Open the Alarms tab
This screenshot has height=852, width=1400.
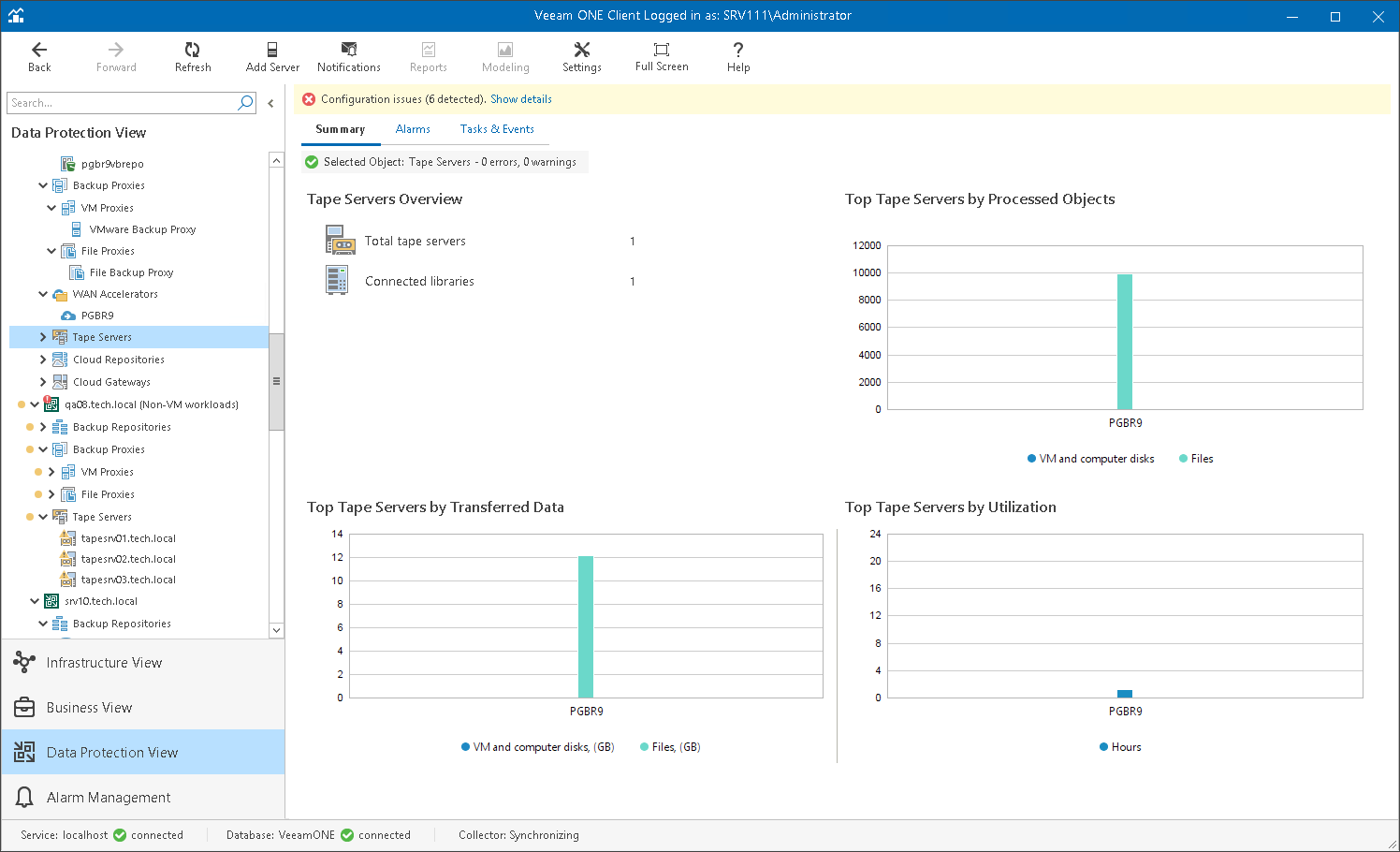coord(413,129)
